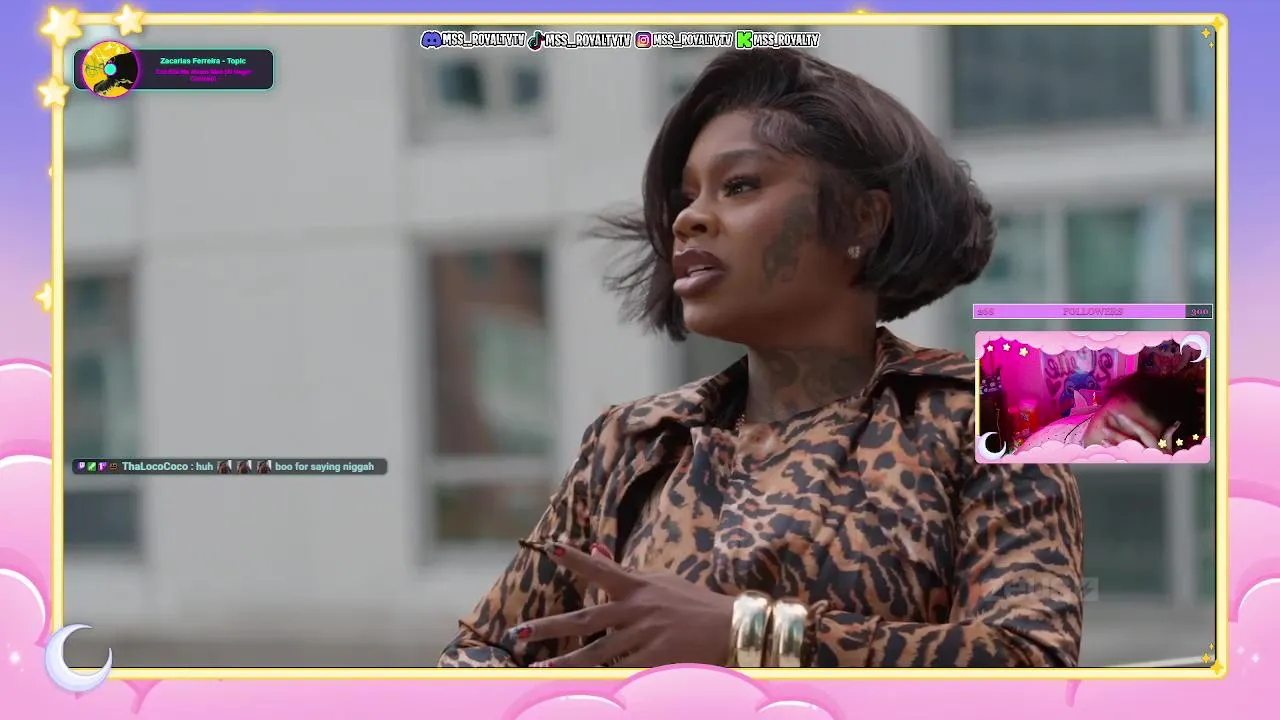Click the Discord handle MSS_ROYALTYTV text

click(x=484, y=40)
